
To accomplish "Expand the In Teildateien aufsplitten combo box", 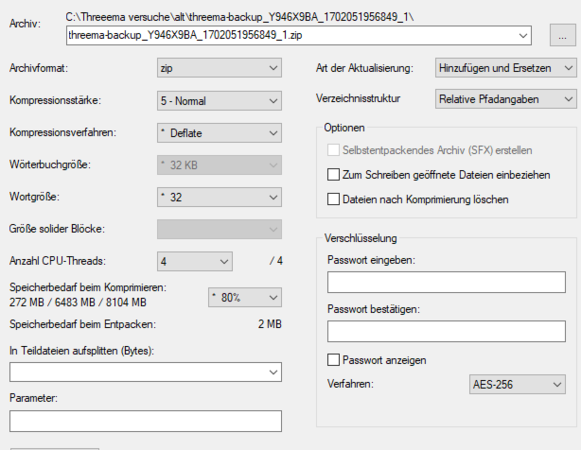I will point(273,372).
